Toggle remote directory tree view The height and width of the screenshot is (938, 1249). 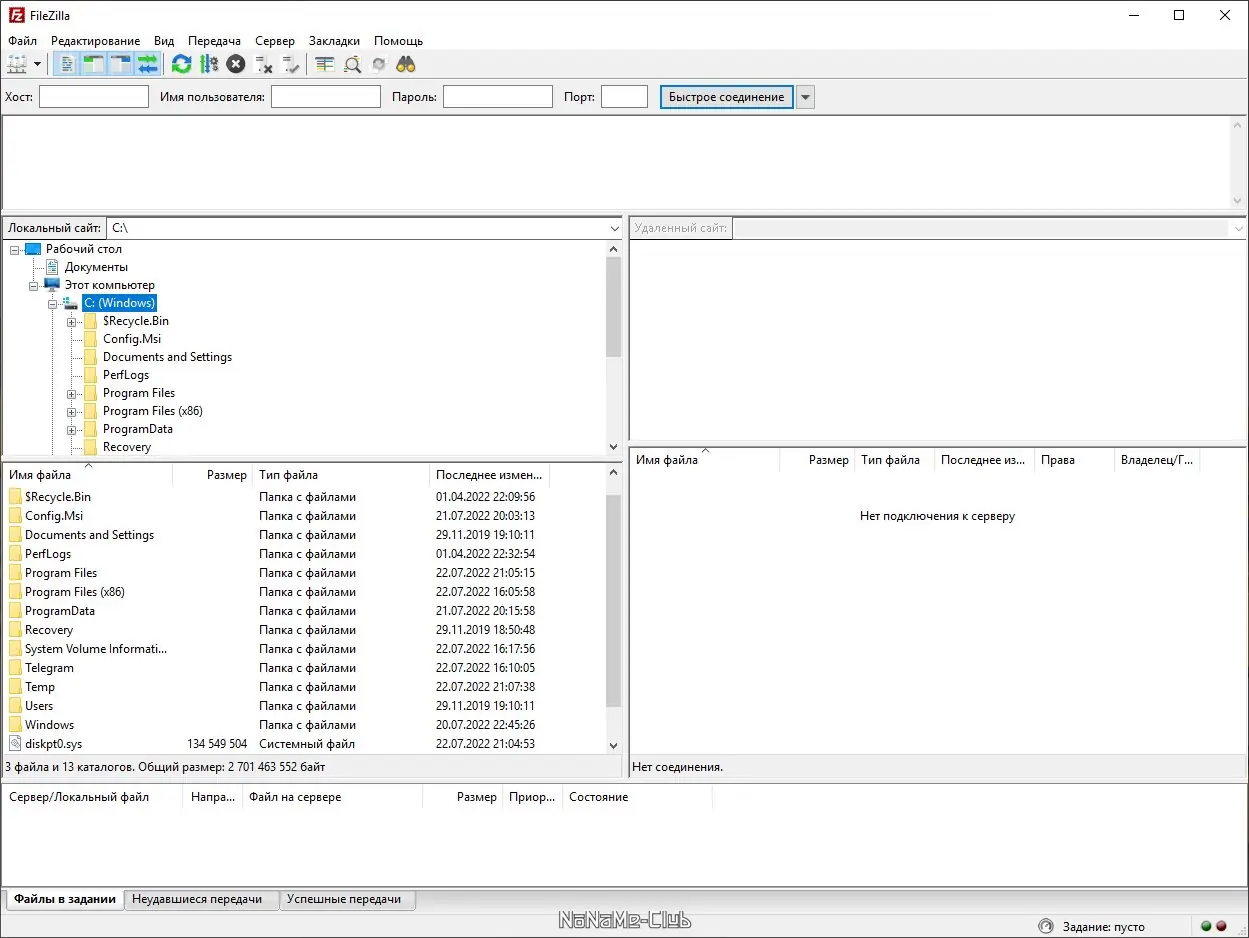121,64
